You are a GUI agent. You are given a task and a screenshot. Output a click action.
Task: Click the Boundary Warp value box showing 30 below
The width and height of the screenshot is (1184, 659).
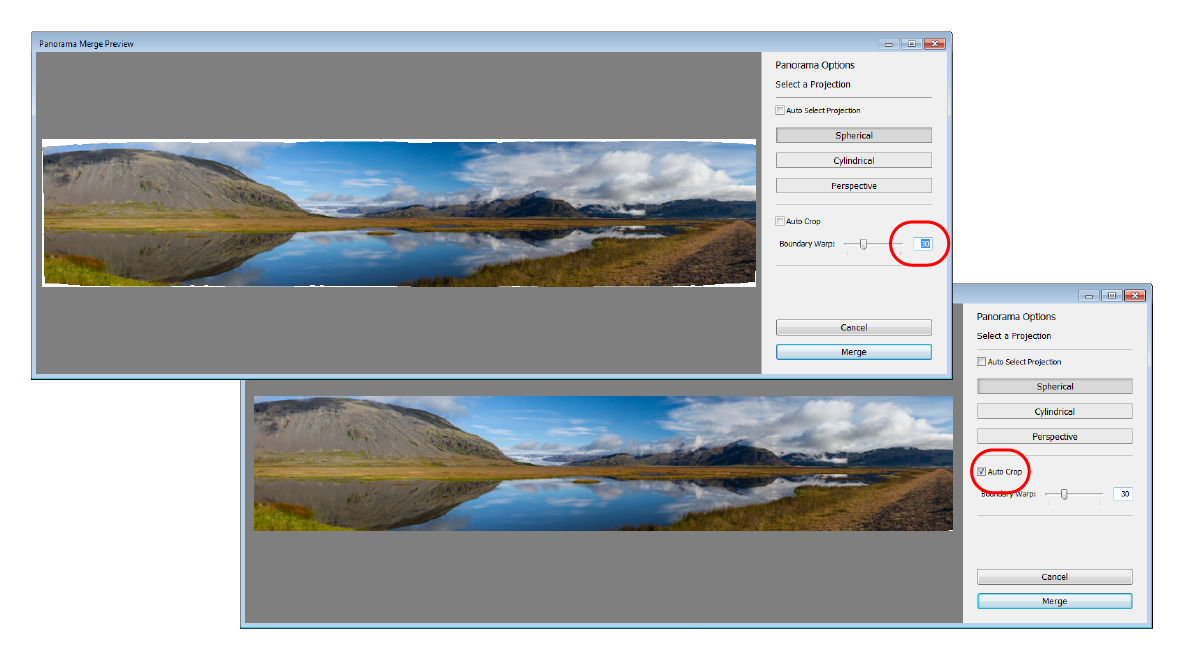tap(1122, 493)
